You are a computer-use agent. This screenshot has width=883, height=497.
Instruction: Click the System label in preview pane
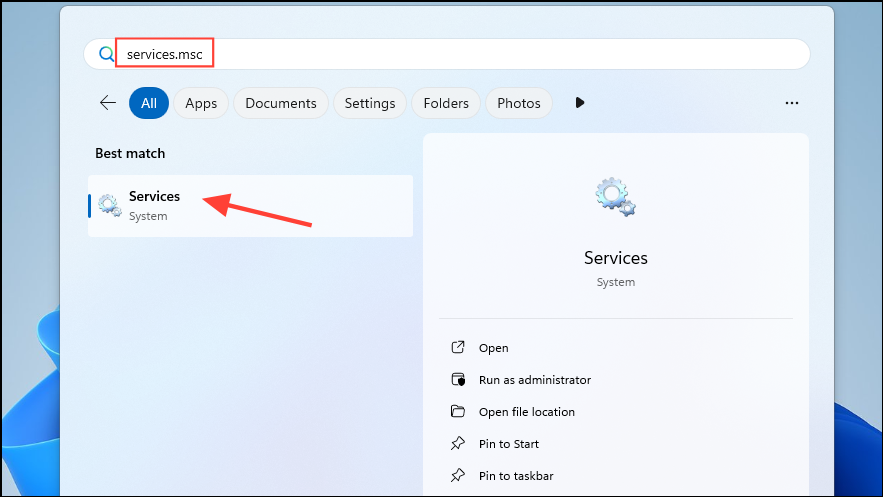point(616,282)
